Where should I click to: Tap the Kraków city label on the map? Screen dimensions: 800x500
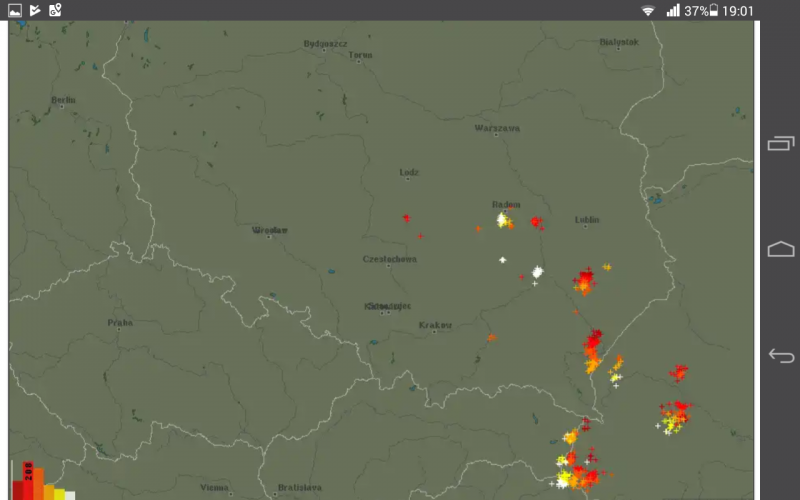pos(435,325)
